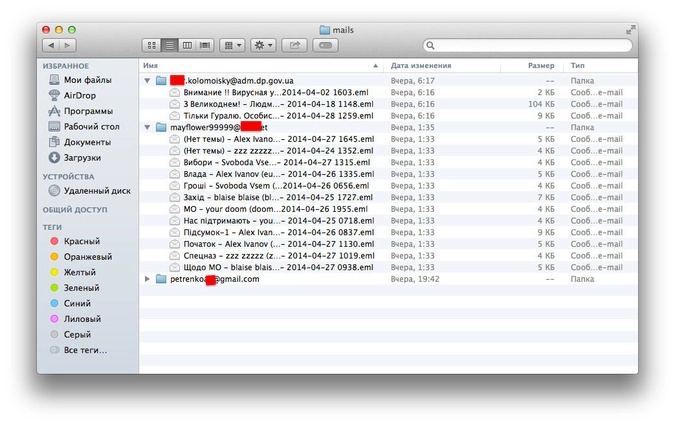The image size is (675, 425).
Task: Click the Edit Tags toolbar button
Action: pos(326,46)
